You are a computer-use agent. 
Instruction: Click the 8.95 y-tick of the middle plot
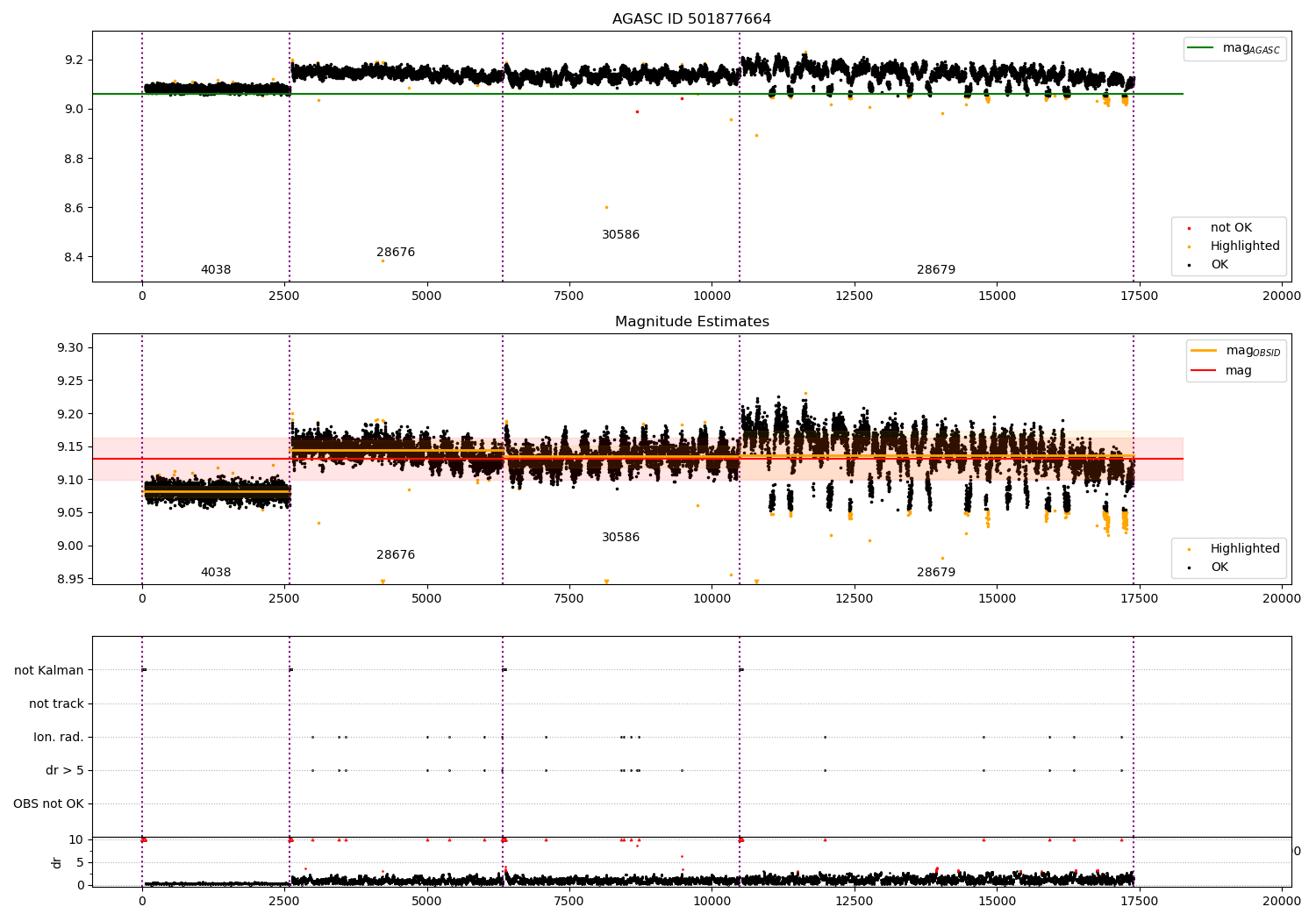(x=71, y=579)
